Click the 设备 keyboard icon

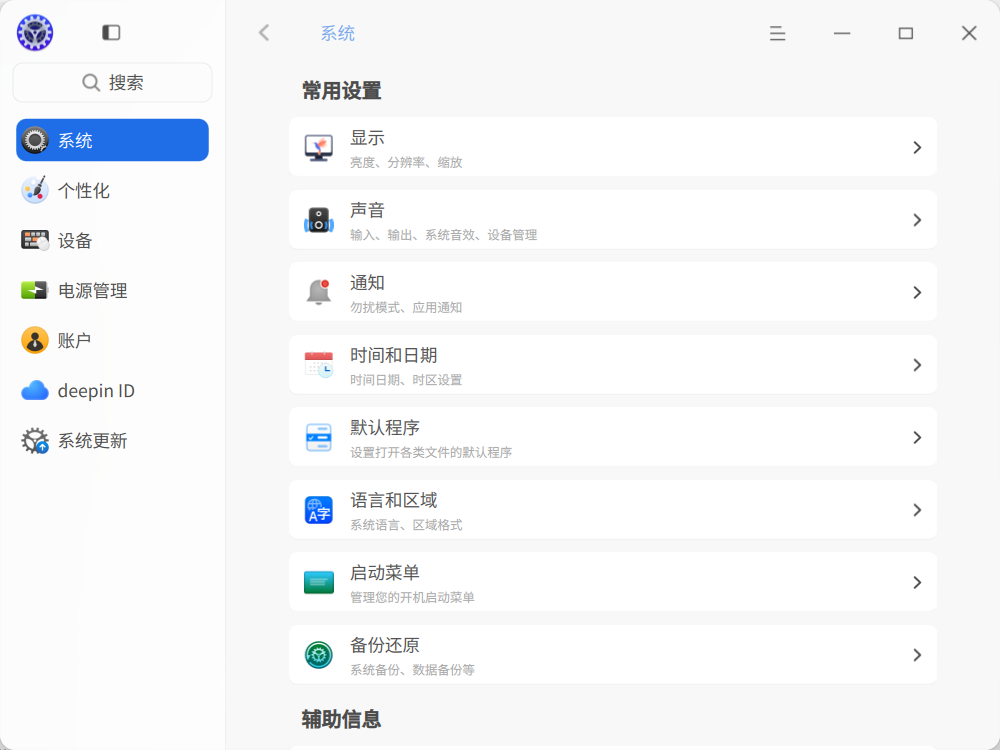tap(35, 240)
